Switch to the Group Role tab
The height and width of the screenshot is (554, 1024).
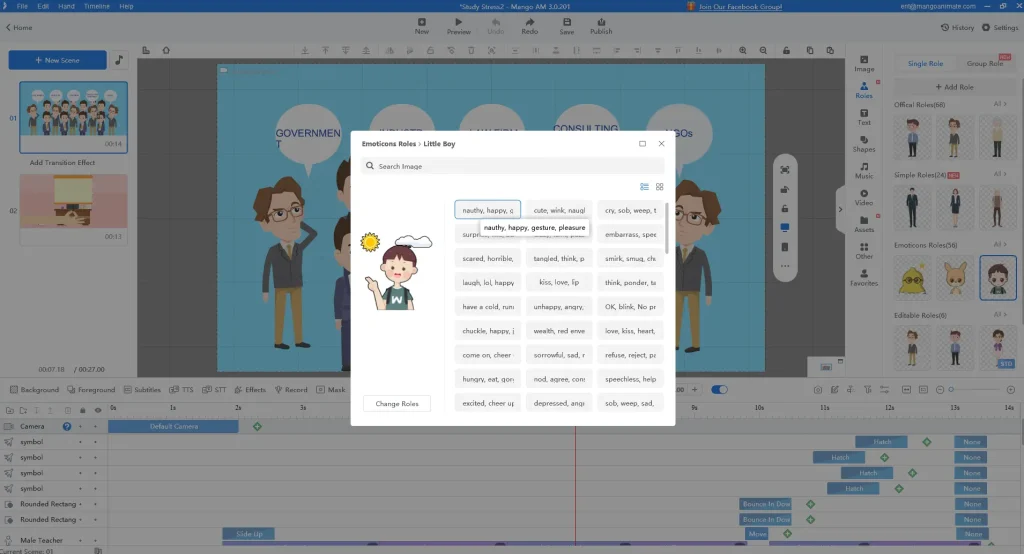(x=984, y=63)
